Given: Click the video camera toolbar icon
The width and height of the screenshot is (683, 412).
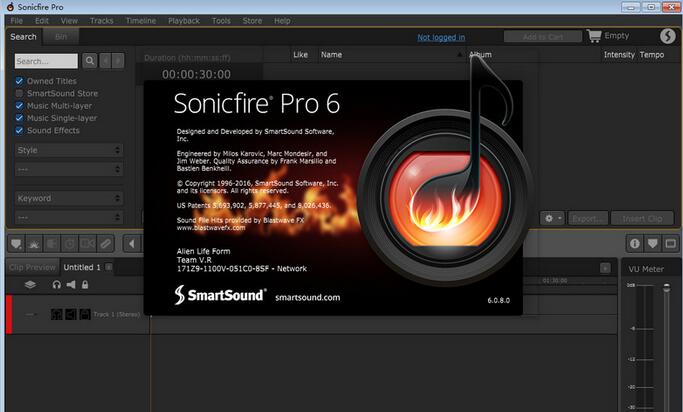Looking at the screenshot, I should coord(88,244).
